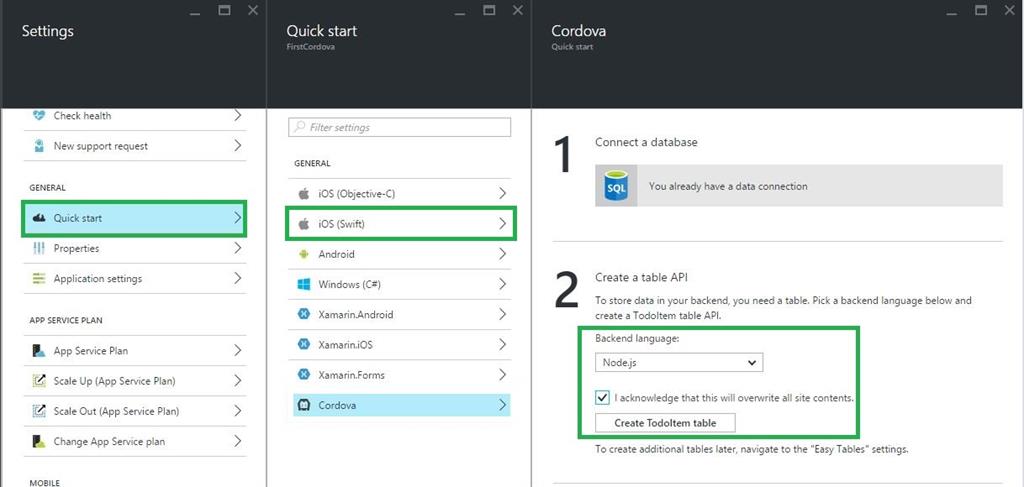
Task: Click the New support request icon
Action: pyautogui.click(x=39, y=146)
